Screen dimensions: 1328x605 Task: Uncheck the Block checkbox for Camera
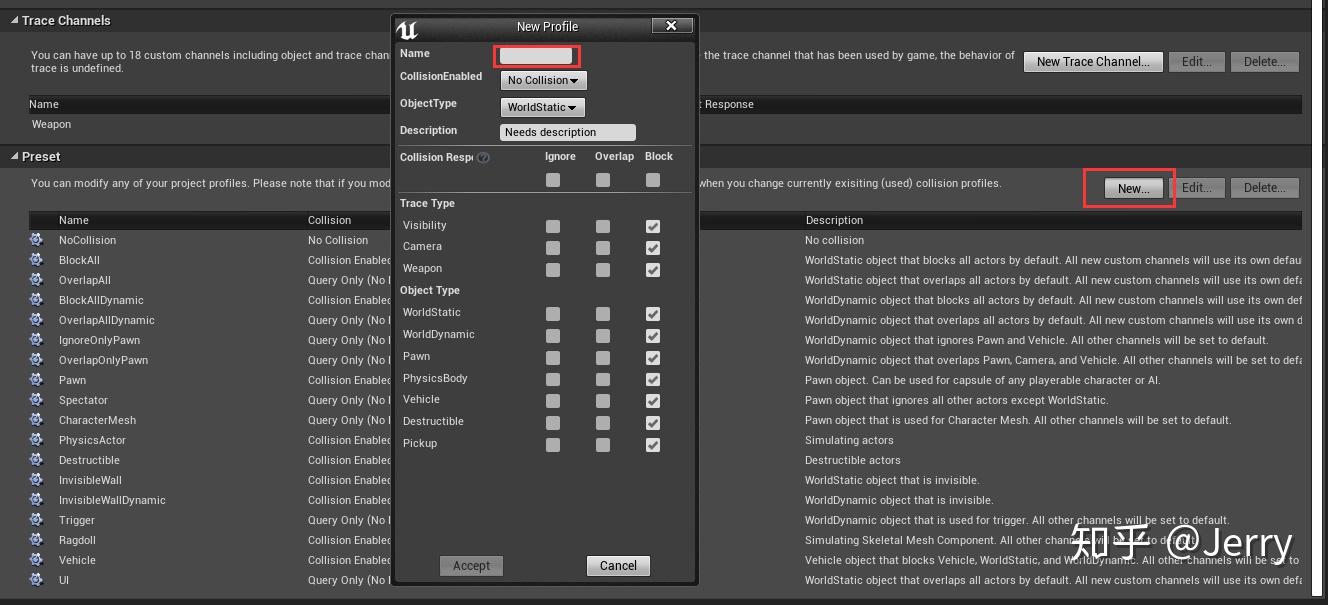653,247
